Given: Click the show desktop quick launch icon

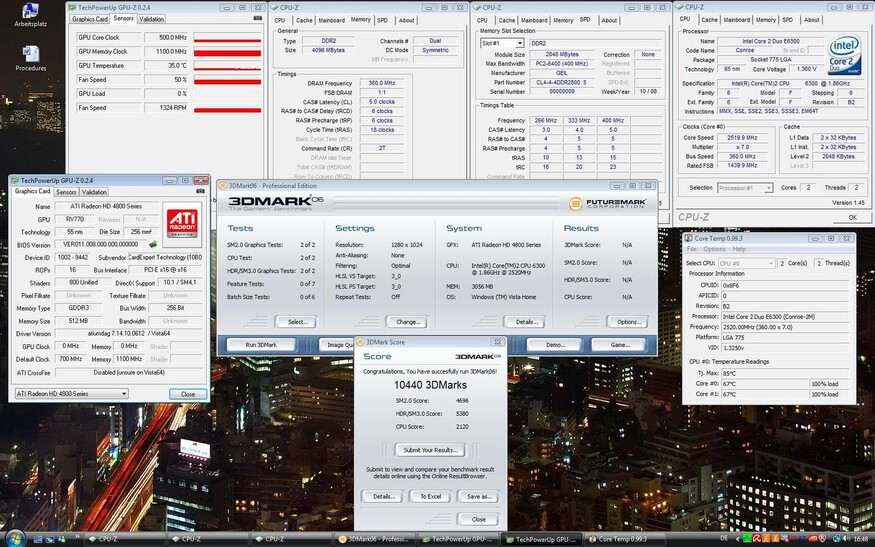Looking at the screenshot, I should tap(38, 539).
